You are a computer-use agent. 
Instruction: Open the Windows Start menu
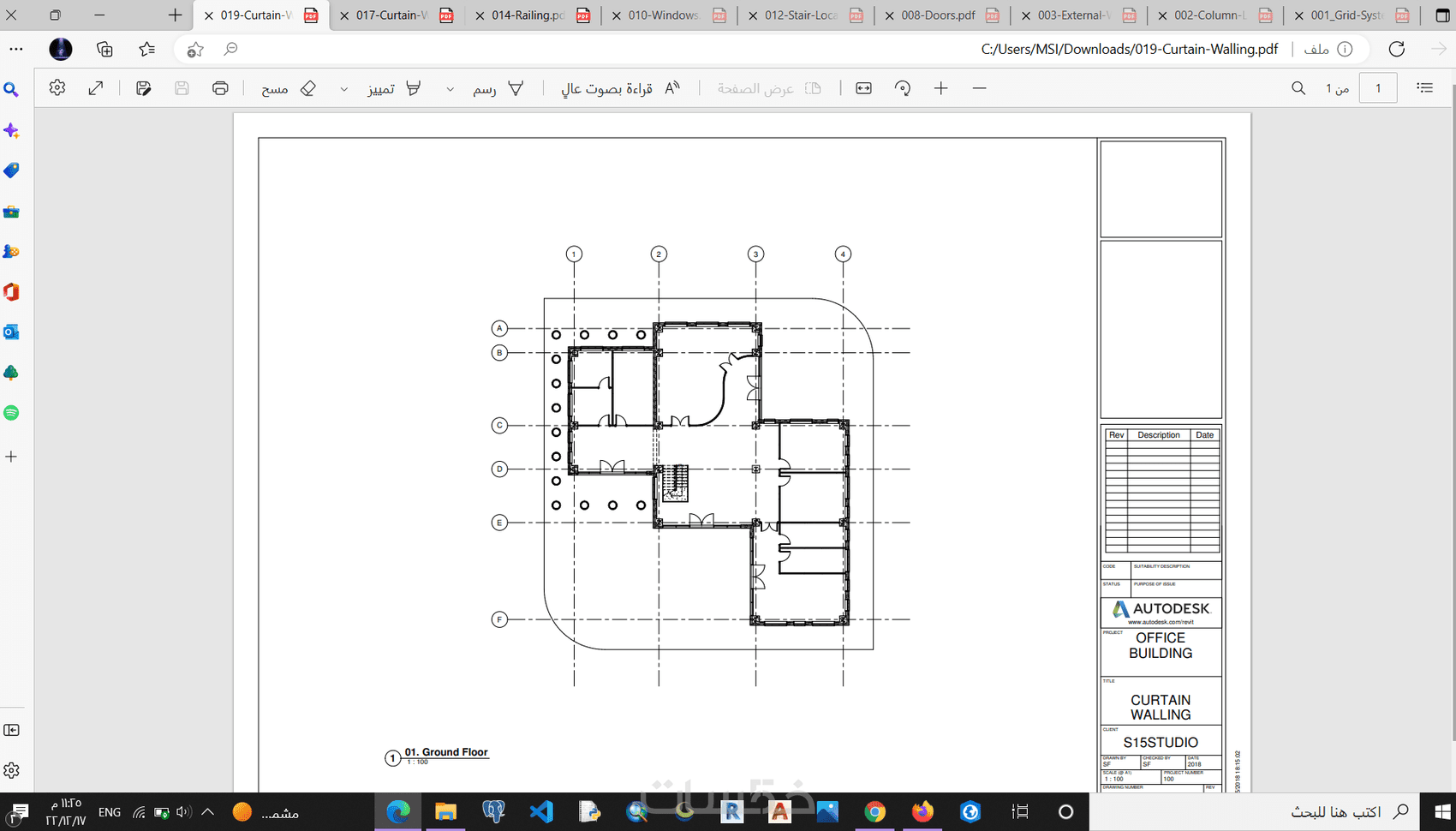coord(1442,811)
